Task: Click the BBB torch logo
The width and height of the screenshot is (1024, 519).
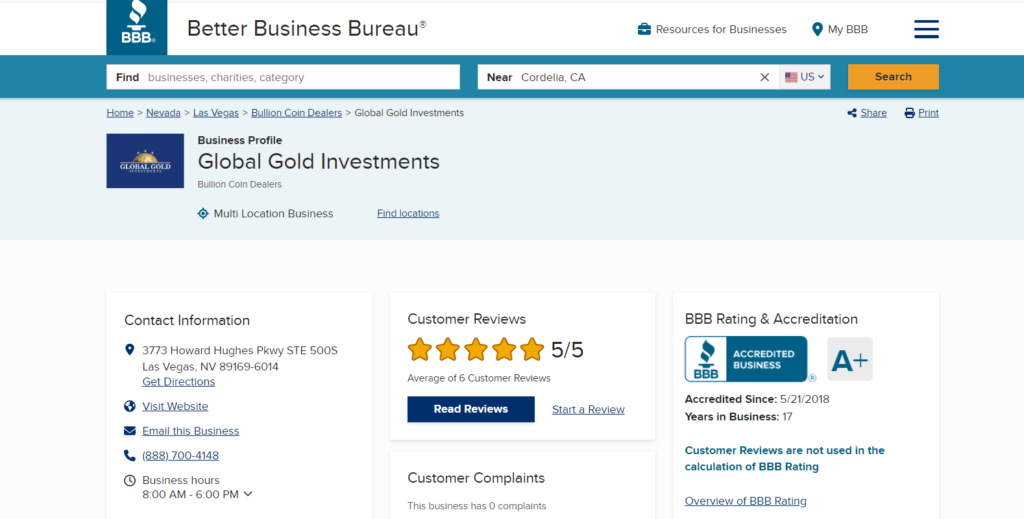Action: point(136,27)
